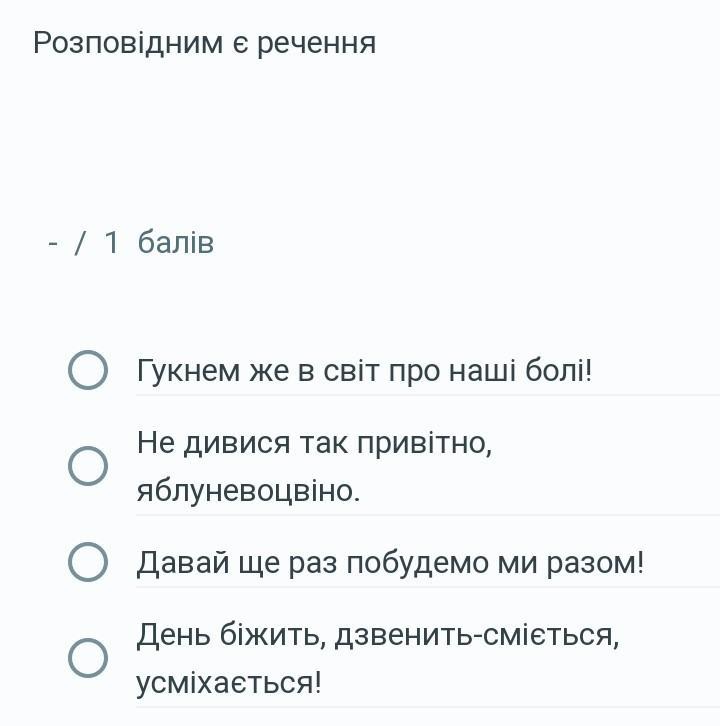Viewport: 720px width, 726px height.
Task: Click the word "усміхається!" in last option
Action: pyautogui.click(x=230, y=683)
